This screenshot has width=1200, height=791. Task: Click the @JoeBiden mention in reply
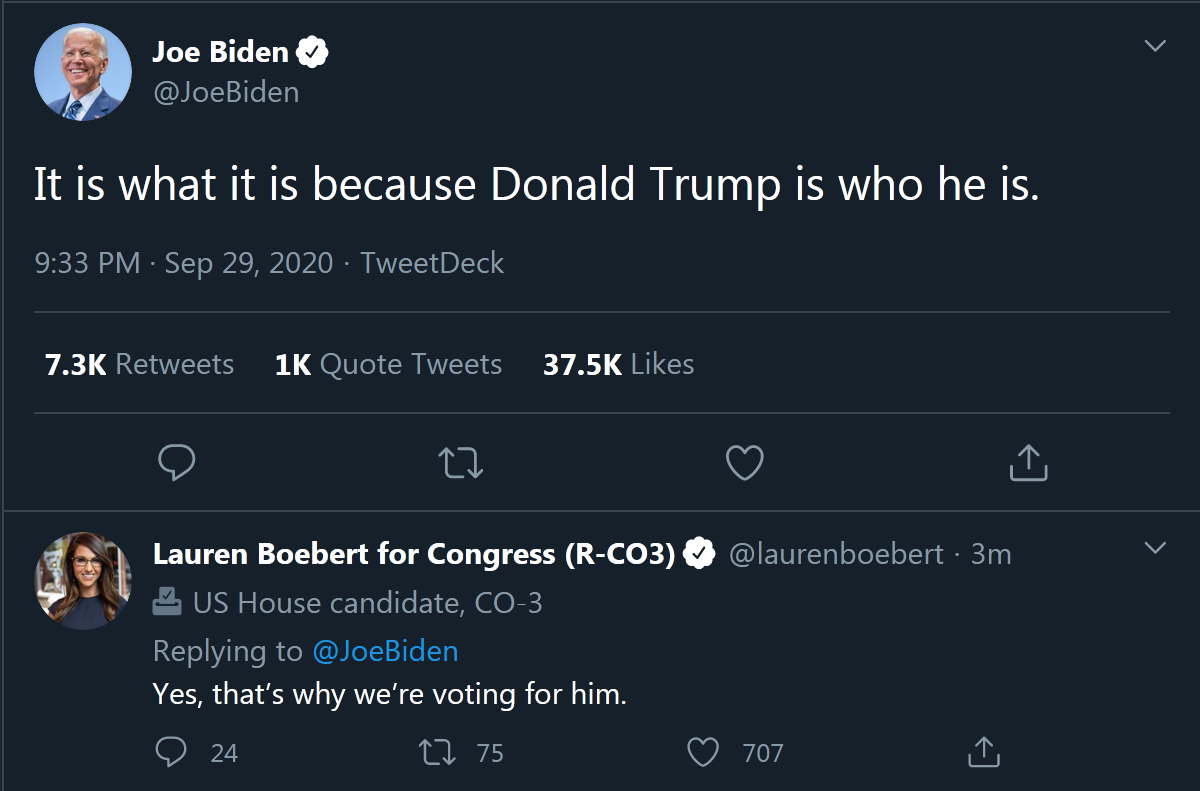385,651
